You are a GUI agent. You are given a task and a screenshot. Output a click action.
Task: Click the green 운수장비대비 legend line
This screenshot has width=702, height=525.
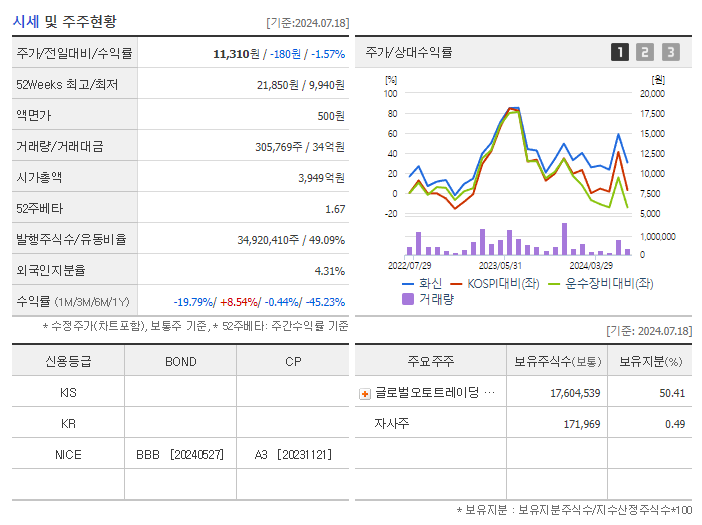click(x=554, y=284)
